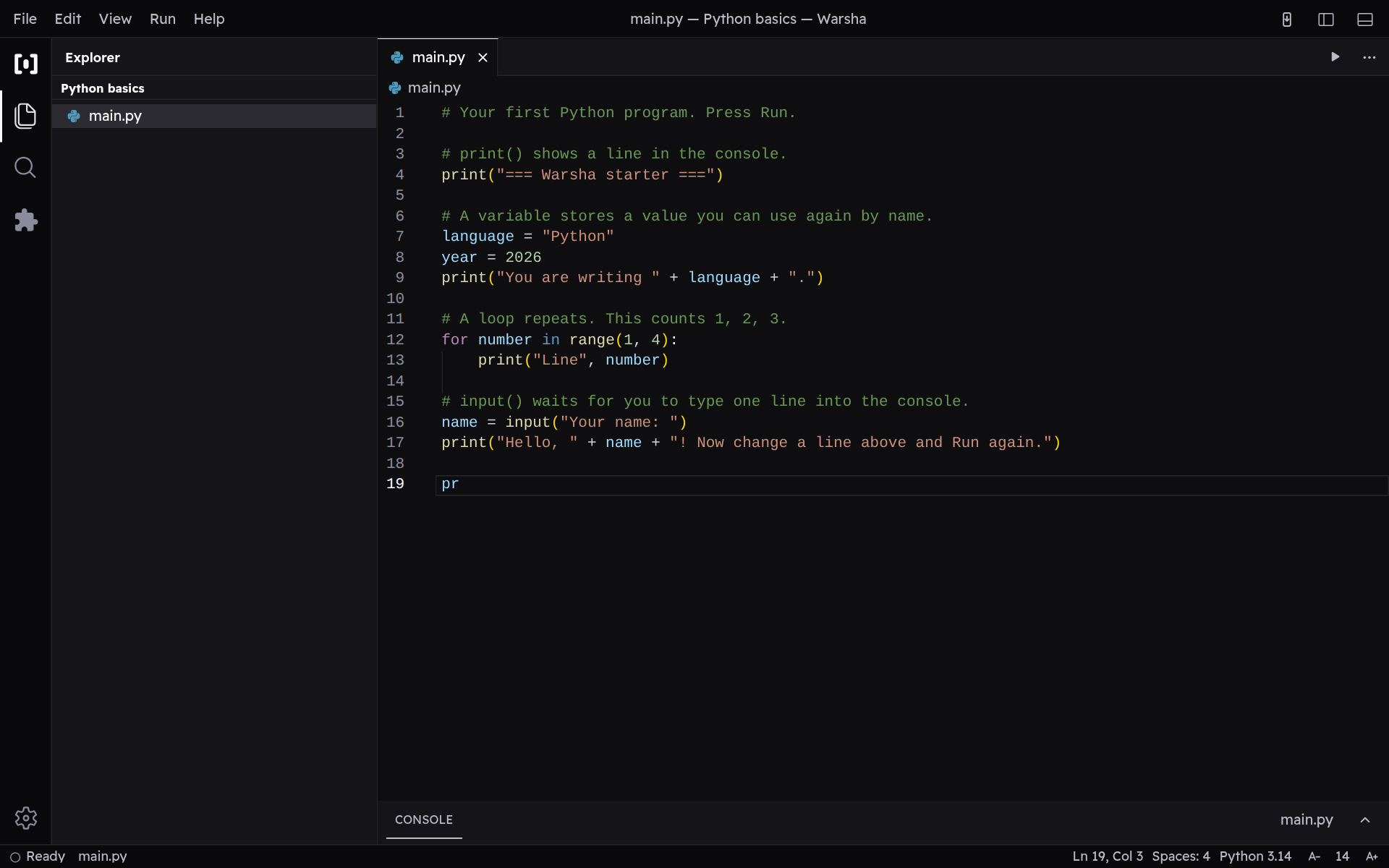Click the "Hello, " print statement on line 17
This screenshot has width=1389, height=868.
click(x=751, y=443)
